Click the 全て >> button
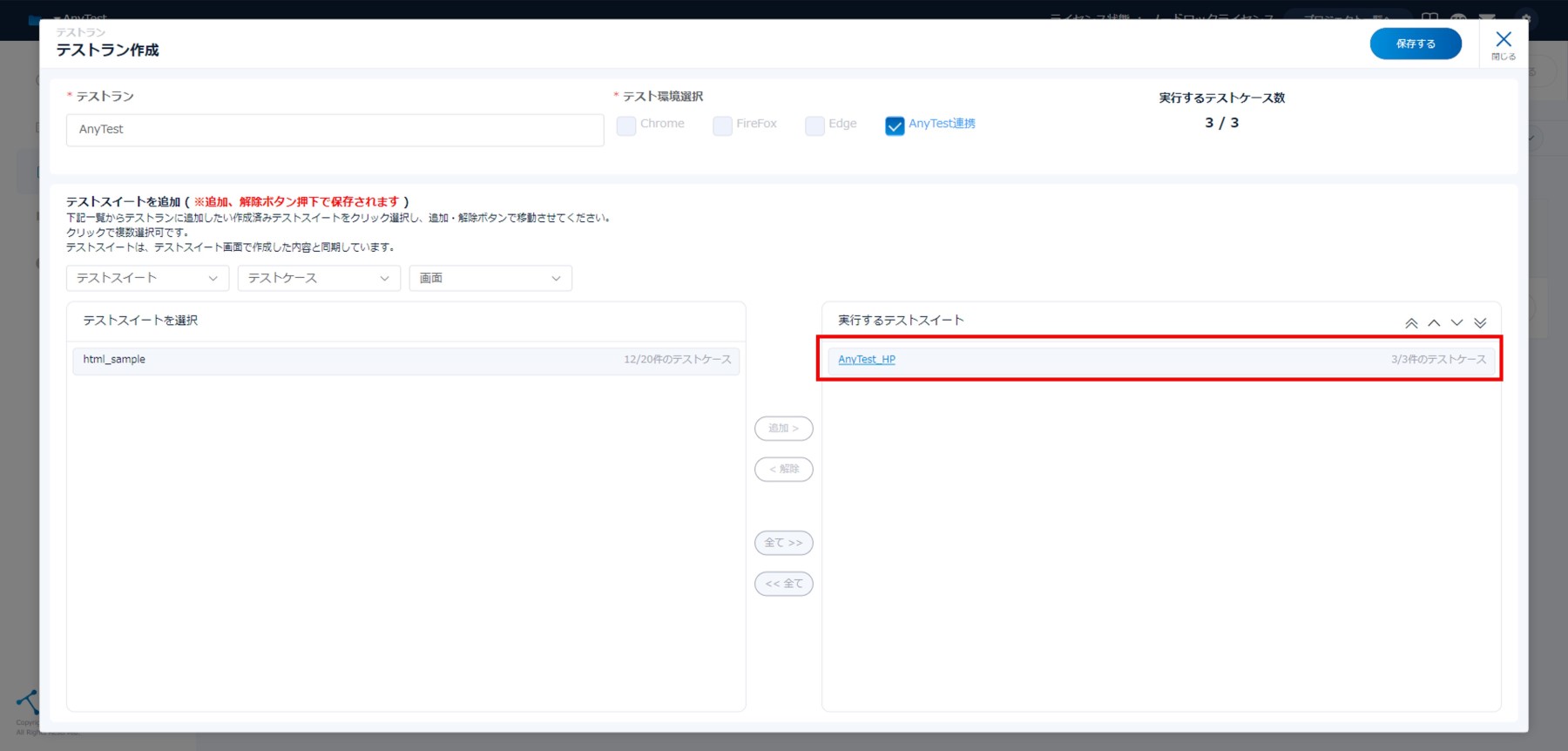This screenshot has height=751, width=1568. click(x=783, y=543)
